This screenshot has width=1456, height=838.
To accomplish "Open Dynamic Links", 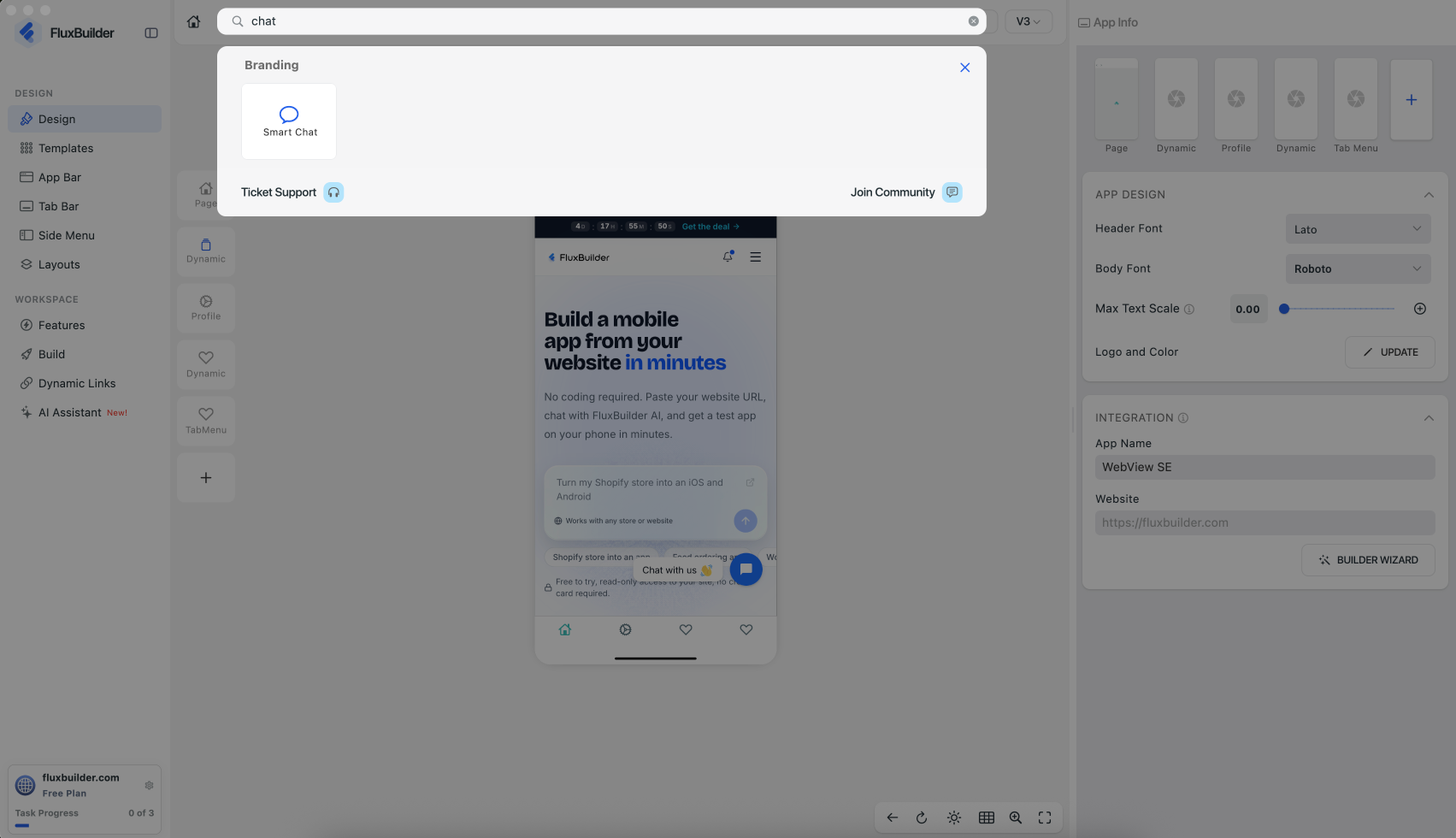I will tap(85, 383).
